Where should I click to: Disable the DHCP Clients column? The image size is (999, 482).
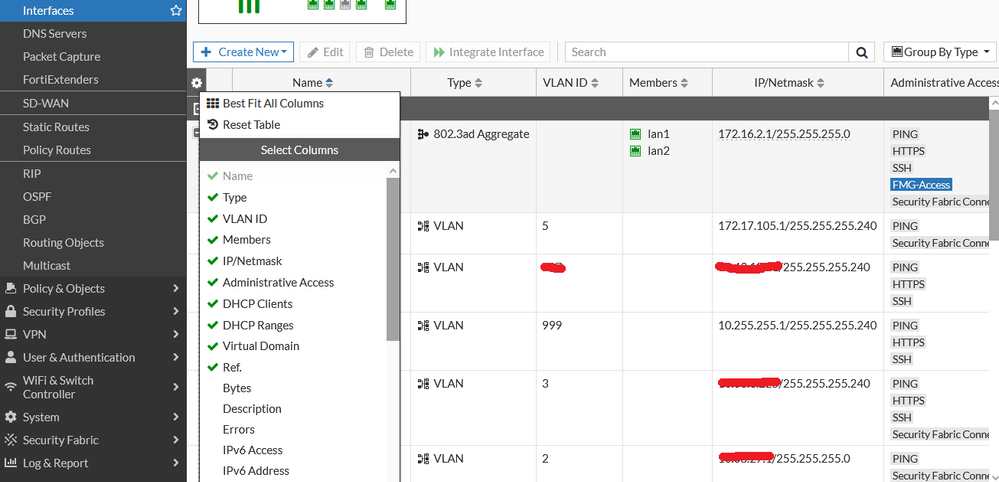click(257, 304)
